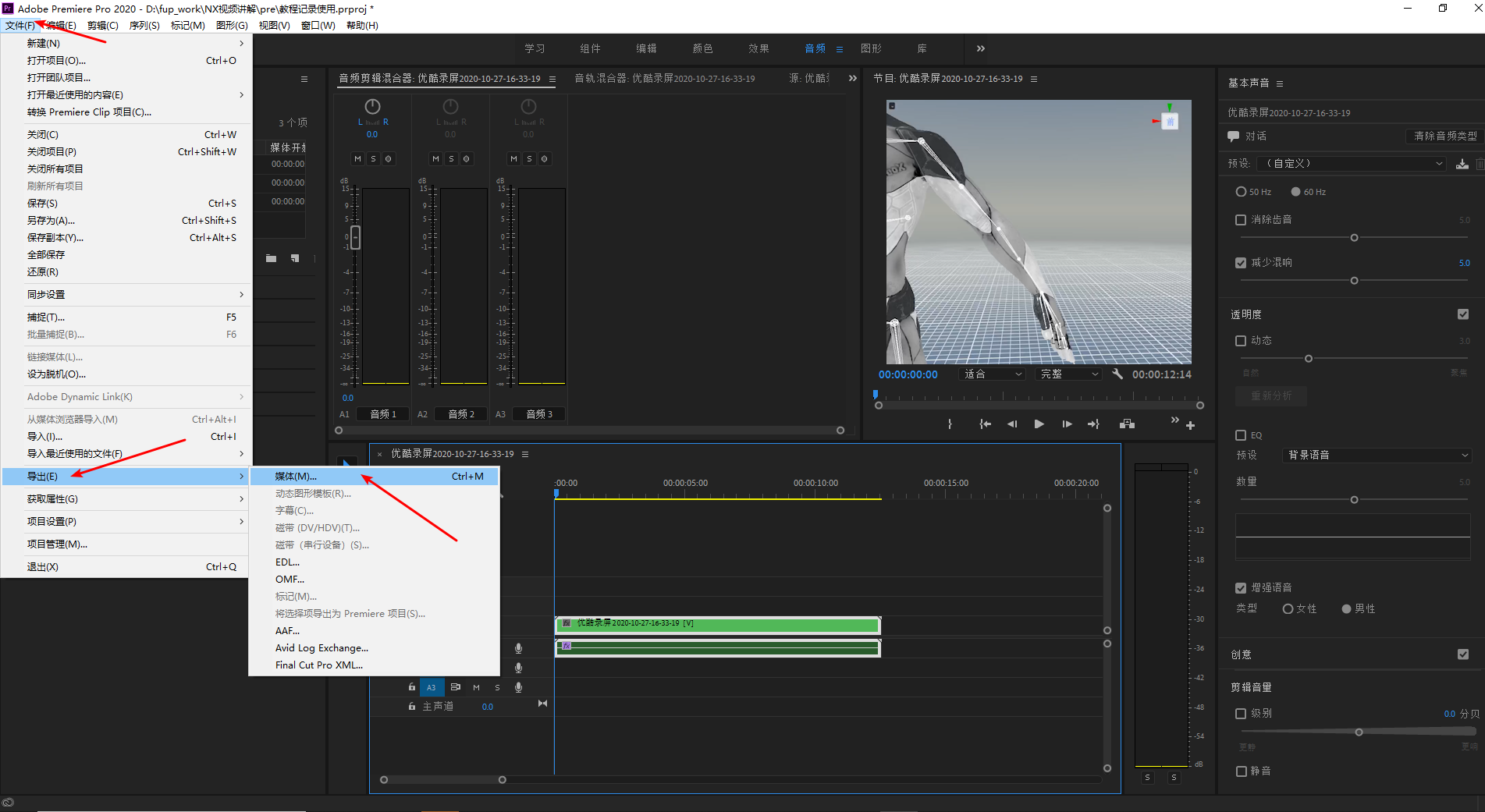Open the 适合 zoom level dropdown
This screenshot has width=1485, height=812.
click(x=992, y=374)
